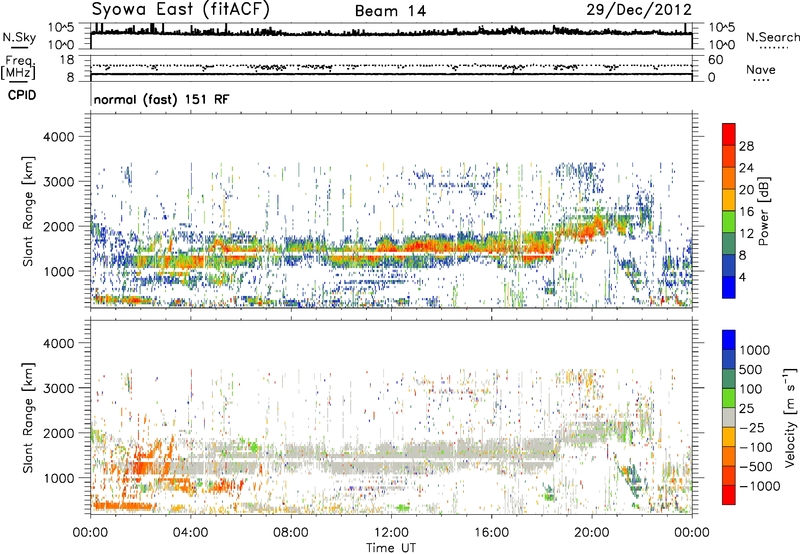Click the 'Time UT' axis label
The width and height of the screenshot is (800, 554).
(x=391, y=548)
